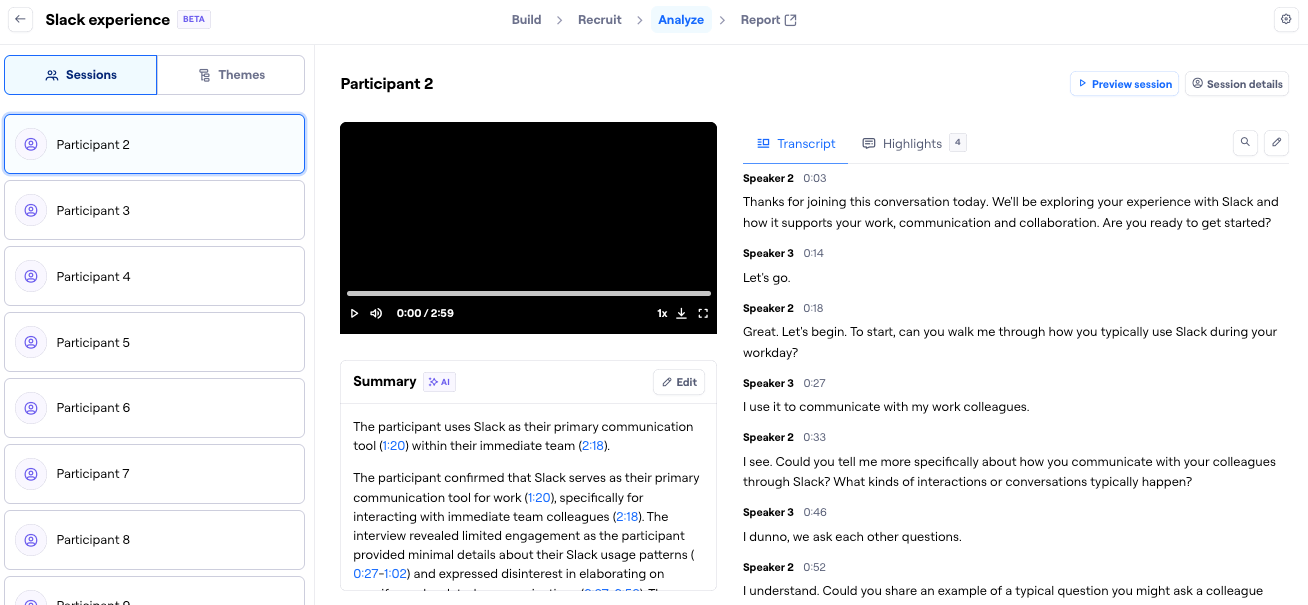The height and width of the screenshot is (605, 1308).
Task: Open settings gear in top right
Action: tap(1286, 19)
